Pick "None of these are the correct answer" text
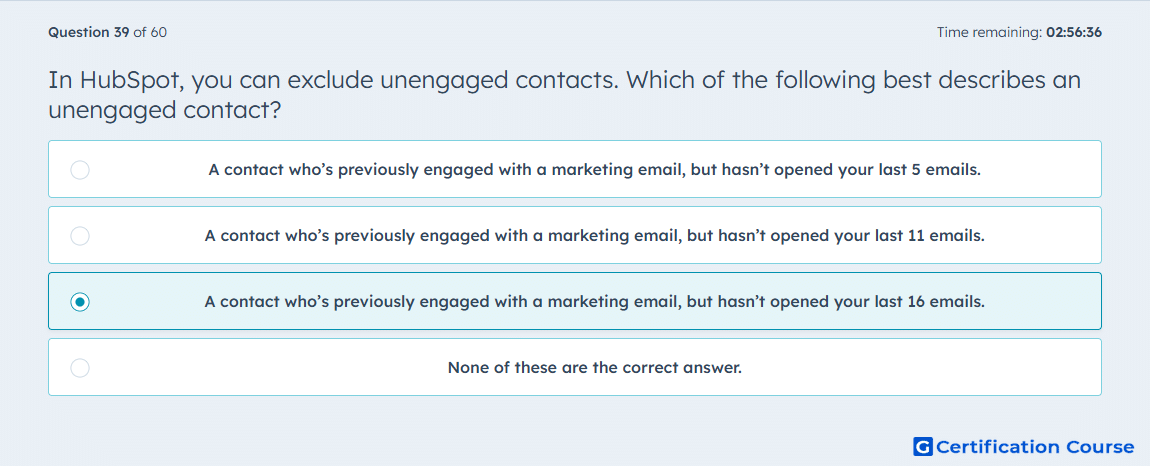Image resolution: width=1150 pixels, height=466 pixels. (x=595, y=368)
